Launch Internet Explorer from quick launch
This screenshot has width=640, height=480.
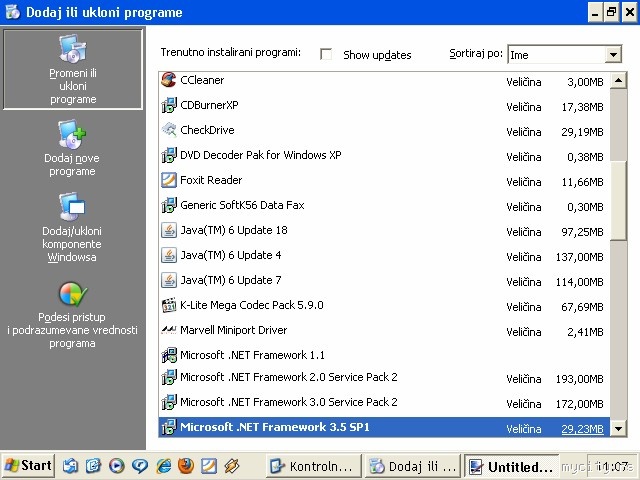(164, 466)
